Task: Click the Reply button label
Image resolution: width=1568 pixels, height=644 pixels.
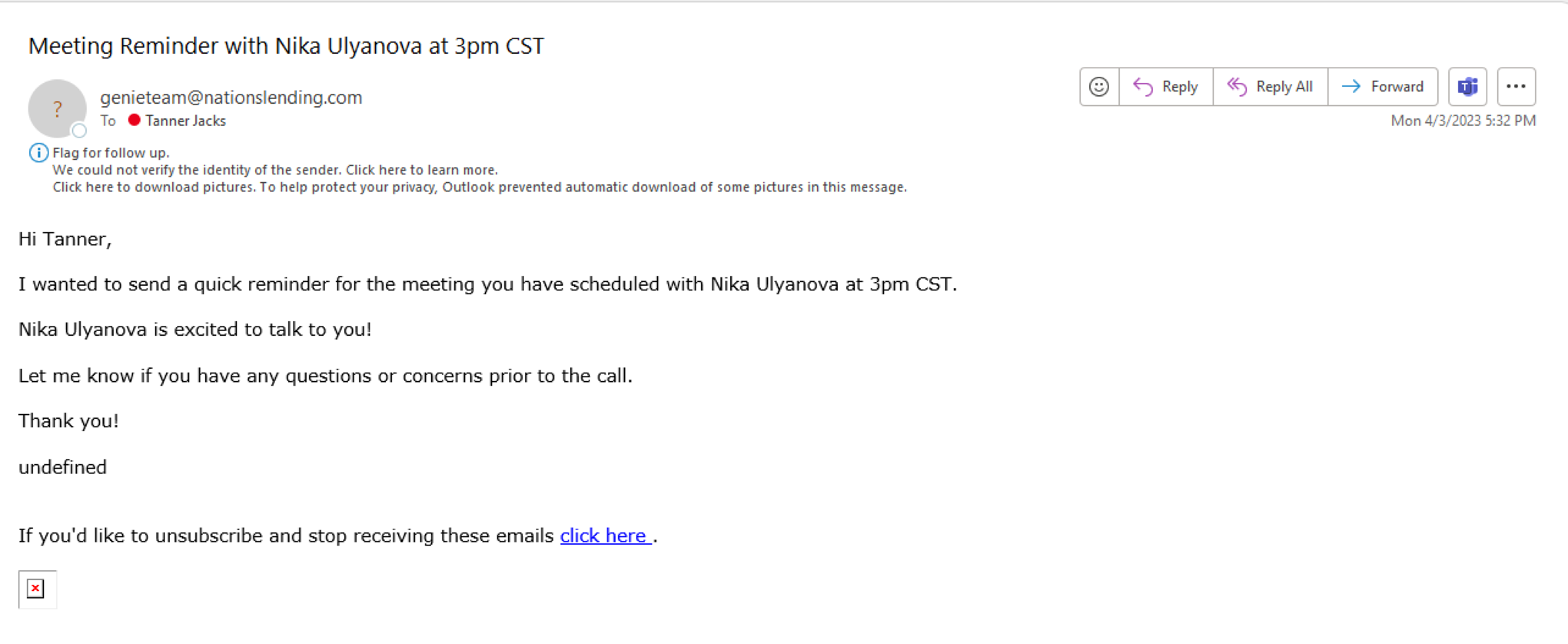Action: coord(1180,86)
